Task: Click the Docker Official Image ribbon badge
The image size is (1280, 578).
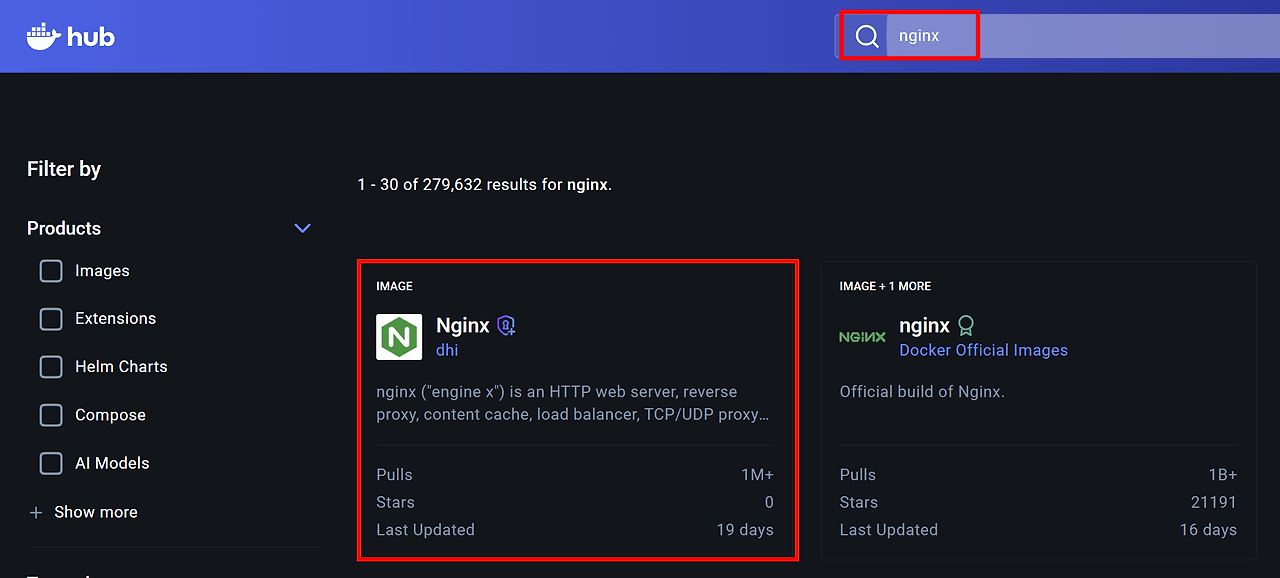Action: tap(966, 326)
